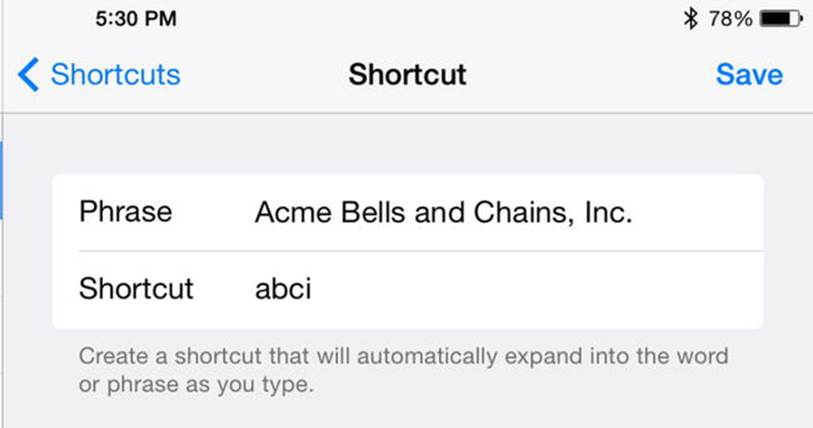Tap Inc. at the end of phrase

pos(609,213)
